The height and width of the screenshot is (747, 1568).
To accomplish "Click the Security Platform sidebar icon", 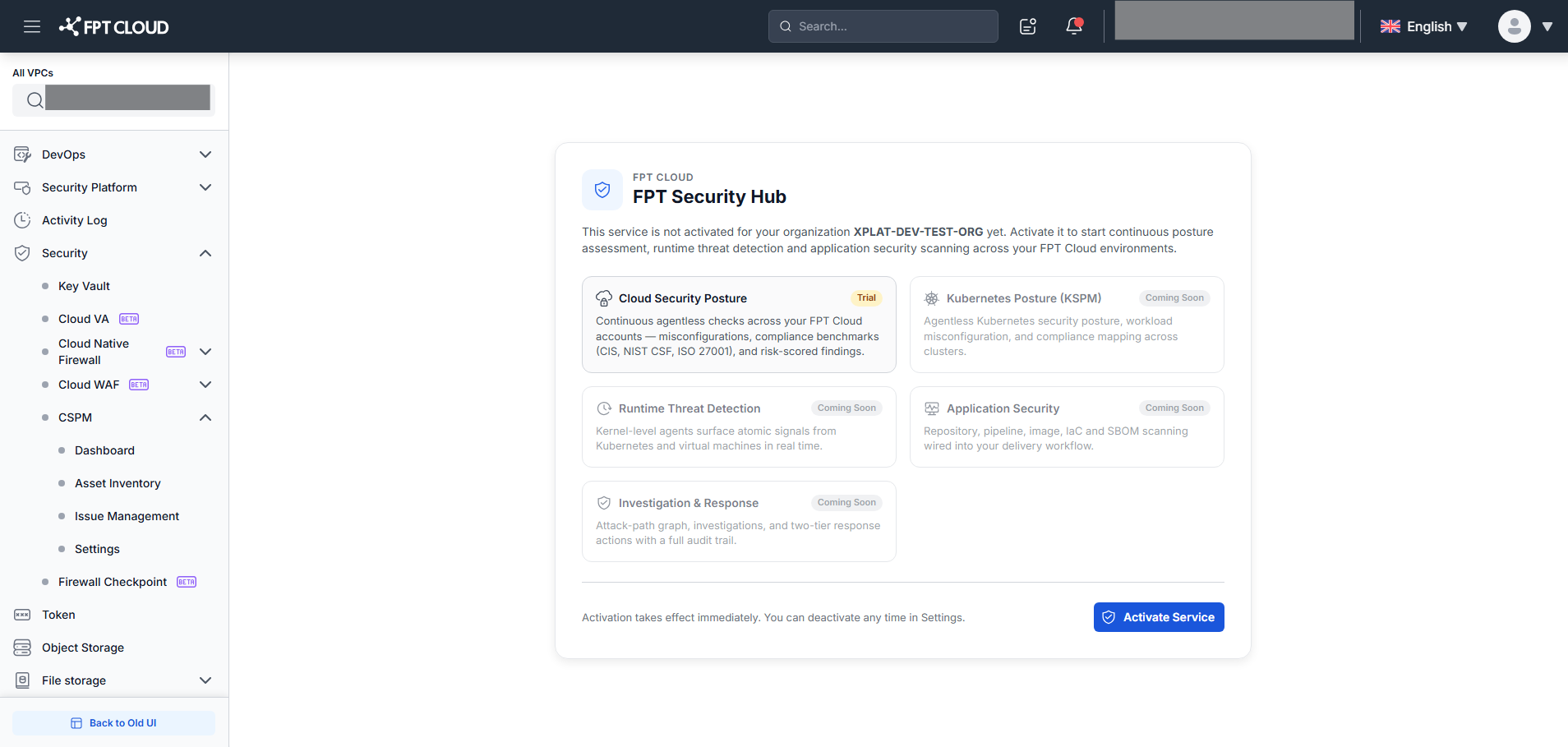I will 22,187.
